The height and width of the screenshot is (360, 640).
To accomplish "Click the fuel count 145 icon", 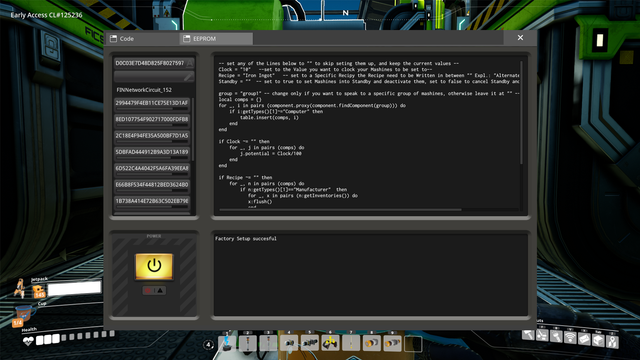I will click(x=39, y=292).
